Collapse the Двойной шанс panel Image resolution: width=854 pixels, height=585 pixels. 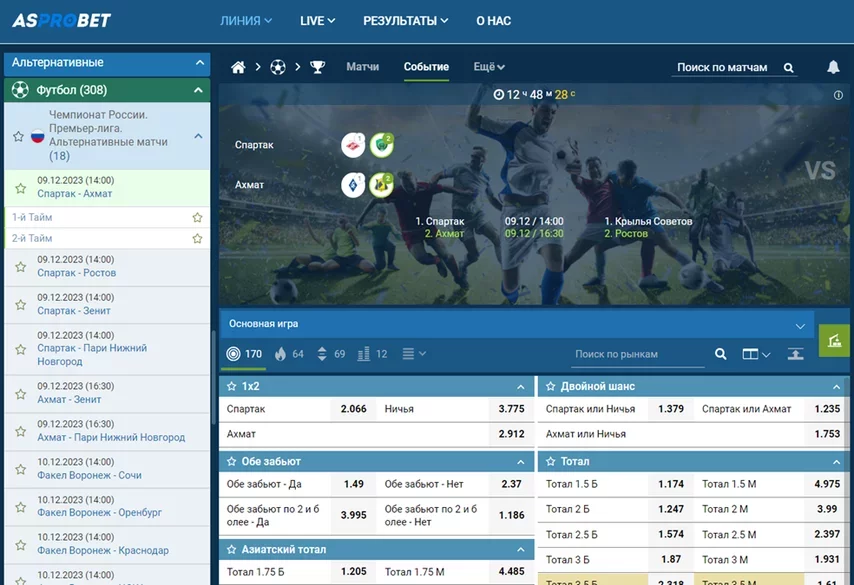coord(836,387)
